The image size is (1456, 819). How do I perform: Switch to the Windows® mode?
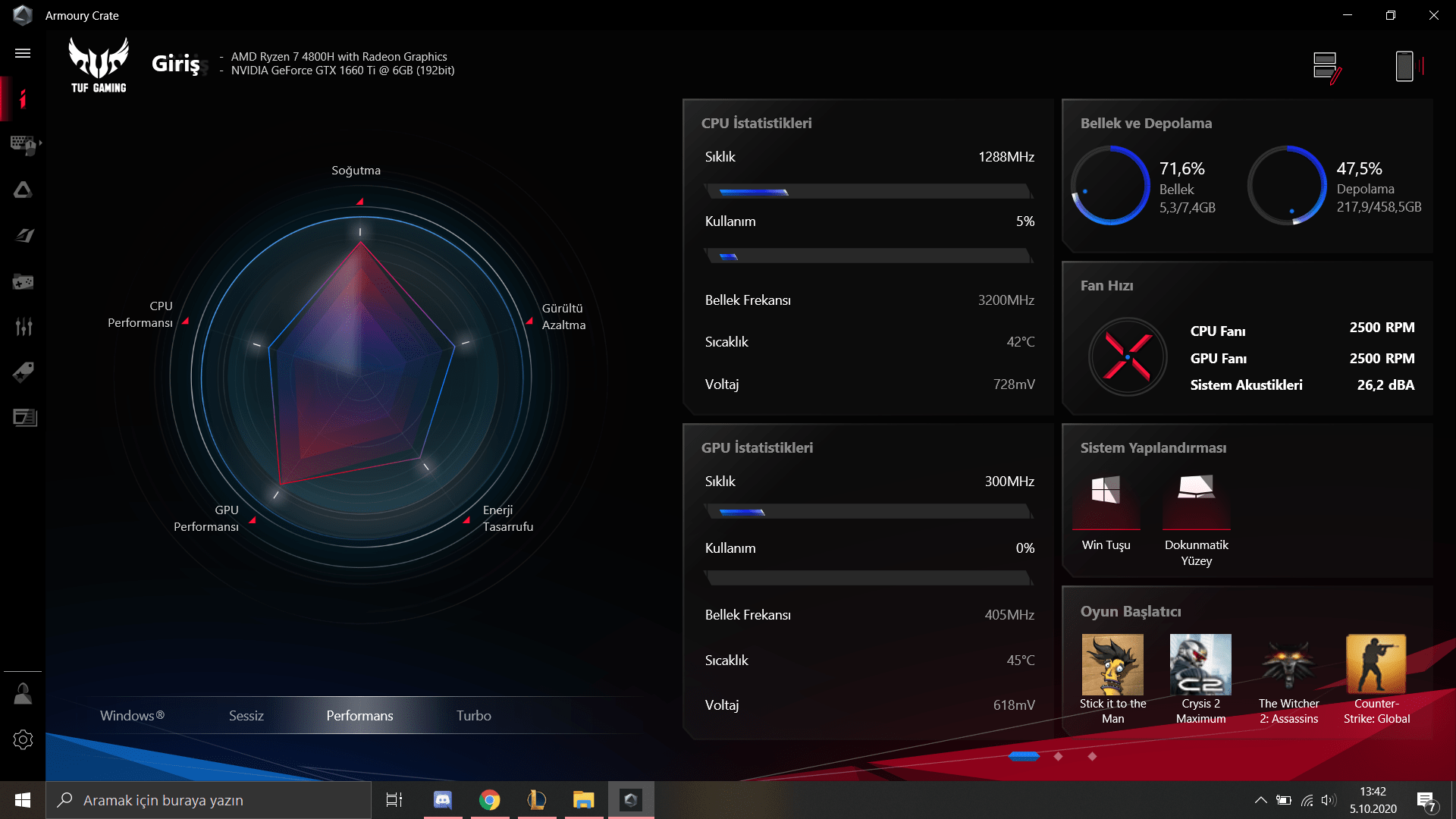click(x=132, y=715)
